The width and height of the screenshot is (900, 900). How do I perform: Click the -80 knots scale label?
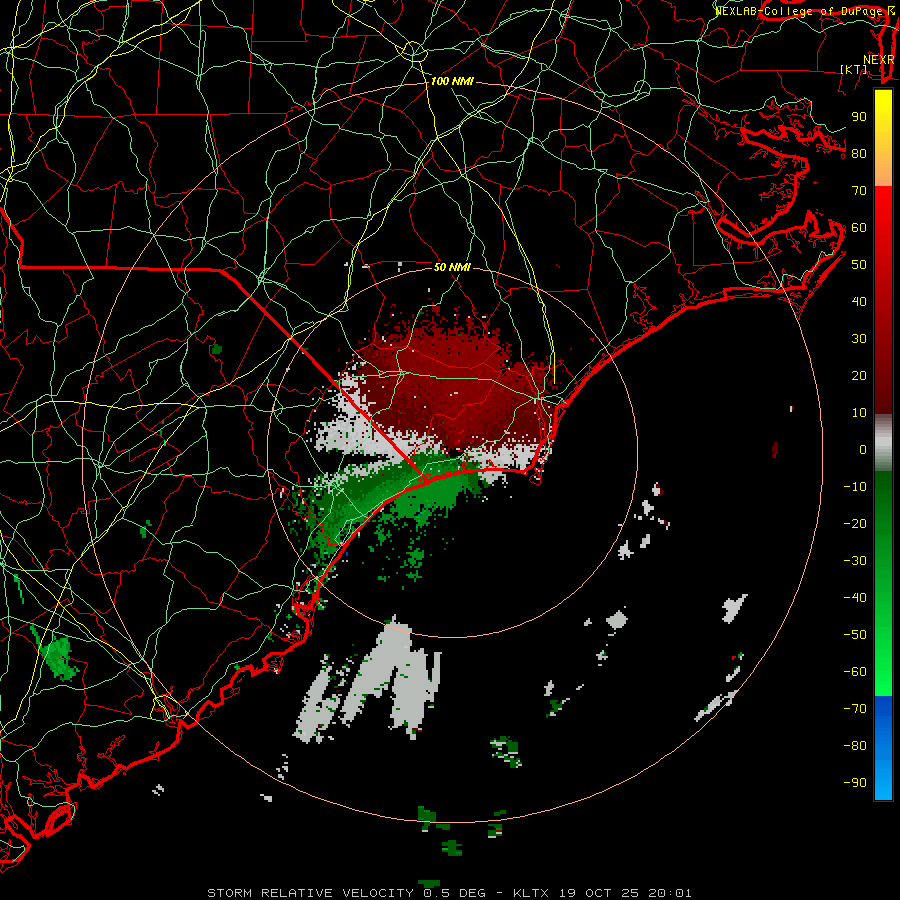pos(855,746)
